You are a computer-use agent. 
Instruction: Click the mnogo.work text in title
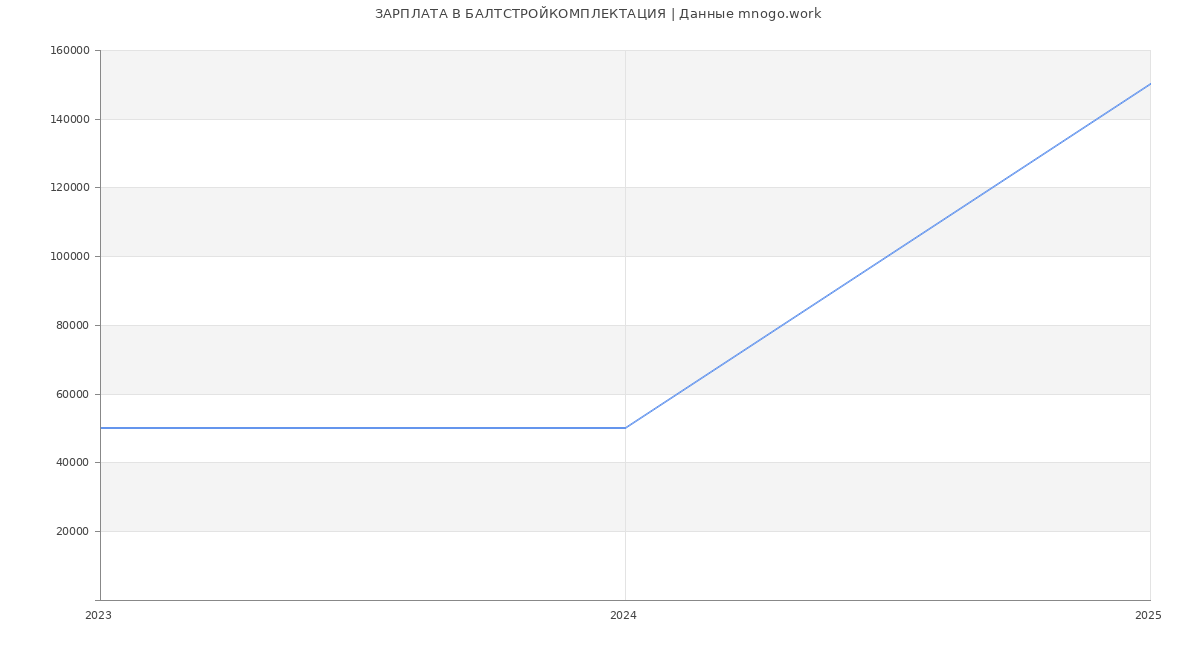coord(779,14)
